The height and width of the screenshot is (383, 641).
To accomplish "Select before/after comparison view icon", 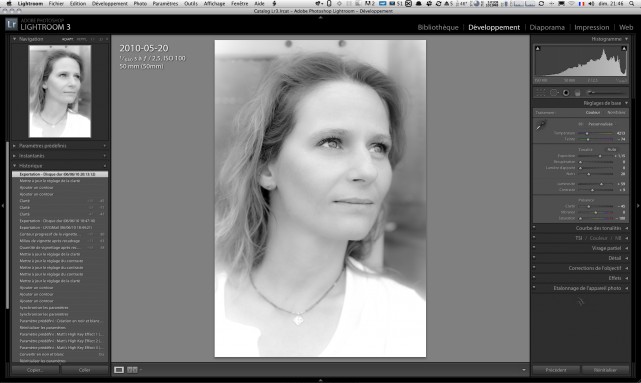I will click(x=132, y=370).
